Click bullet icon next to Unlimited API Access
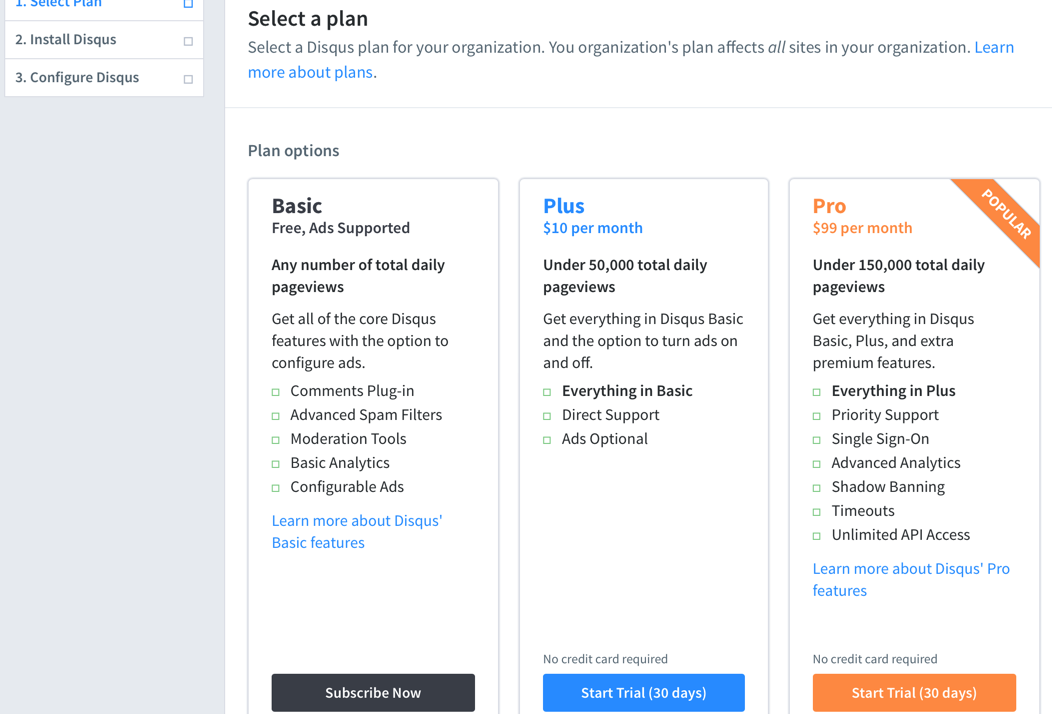The width and height of the screenshot is (1052, 715). tap(817, 536)
